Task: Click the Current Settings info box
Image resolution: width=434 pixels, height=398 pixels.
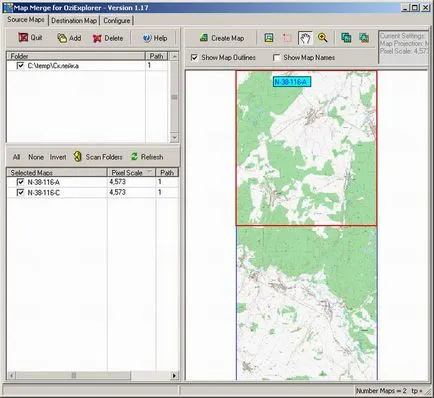Action: click(403, 47)
